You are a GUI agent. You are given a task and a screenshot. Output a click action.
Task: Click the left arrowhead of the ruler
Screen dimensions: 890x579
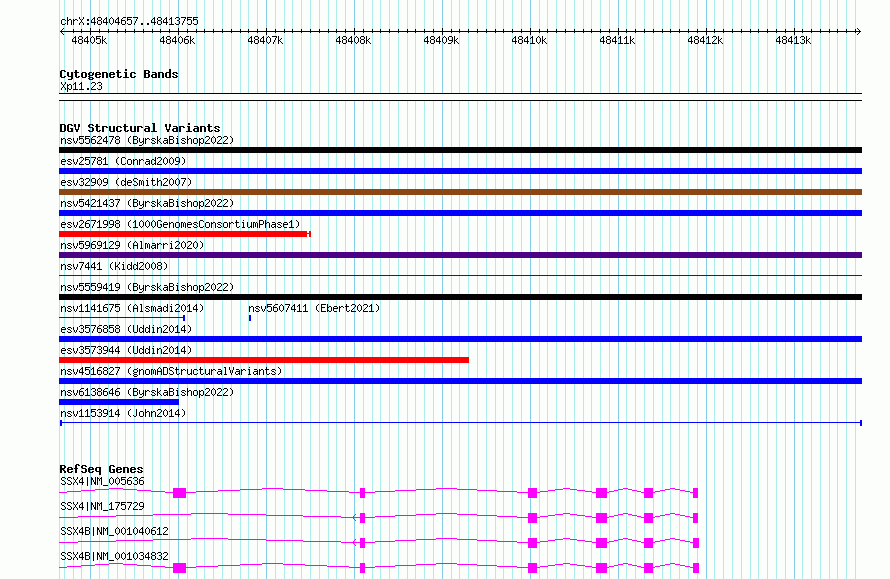pos(62,31)
